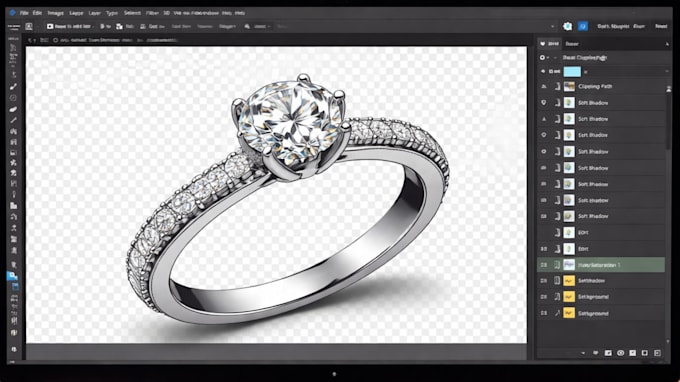Click the white gear icon at top right
680x382 pixels.
567,26
